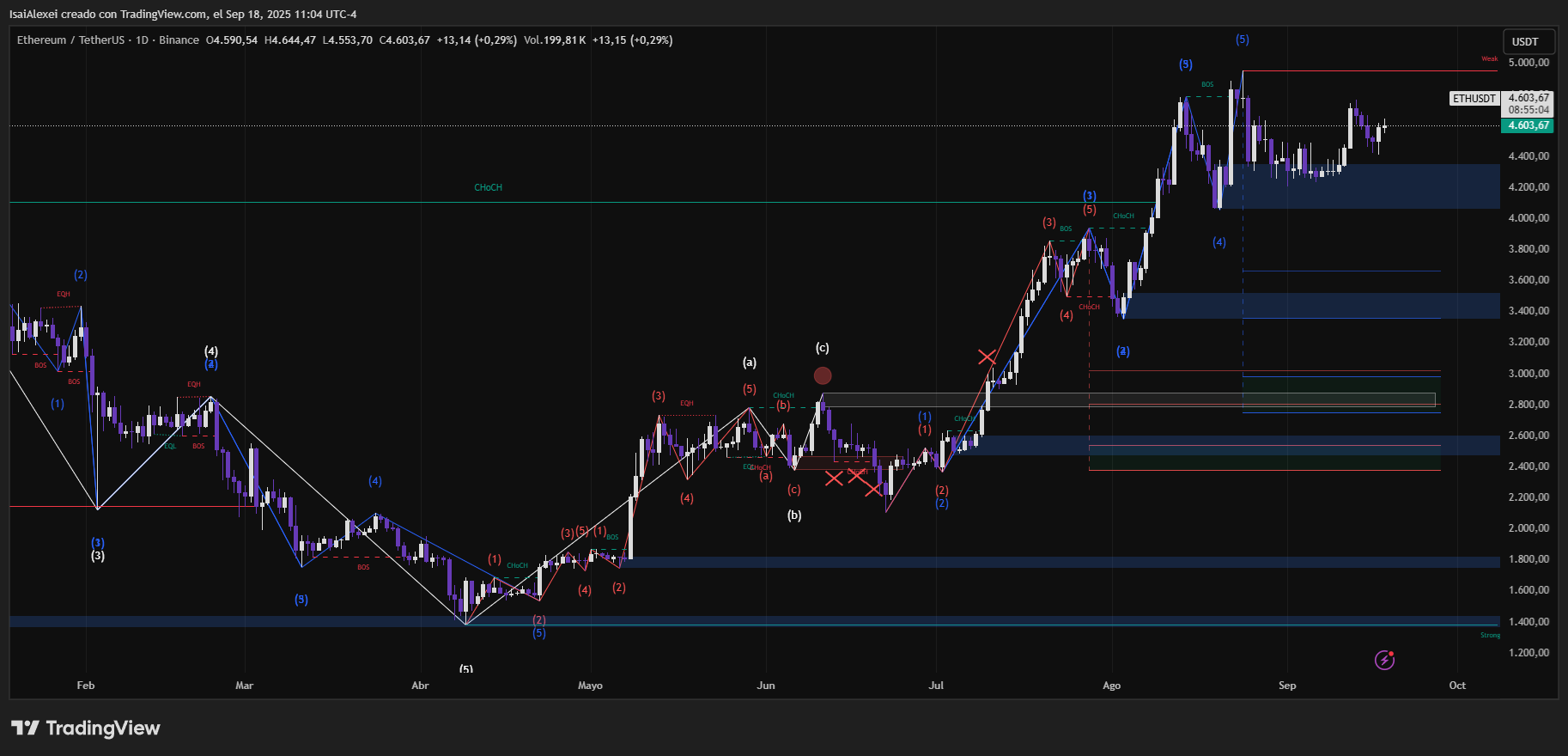
Task: Click the ETHUSDT symbol price label
Action: pyautogui.click(x=1474, y=99)
